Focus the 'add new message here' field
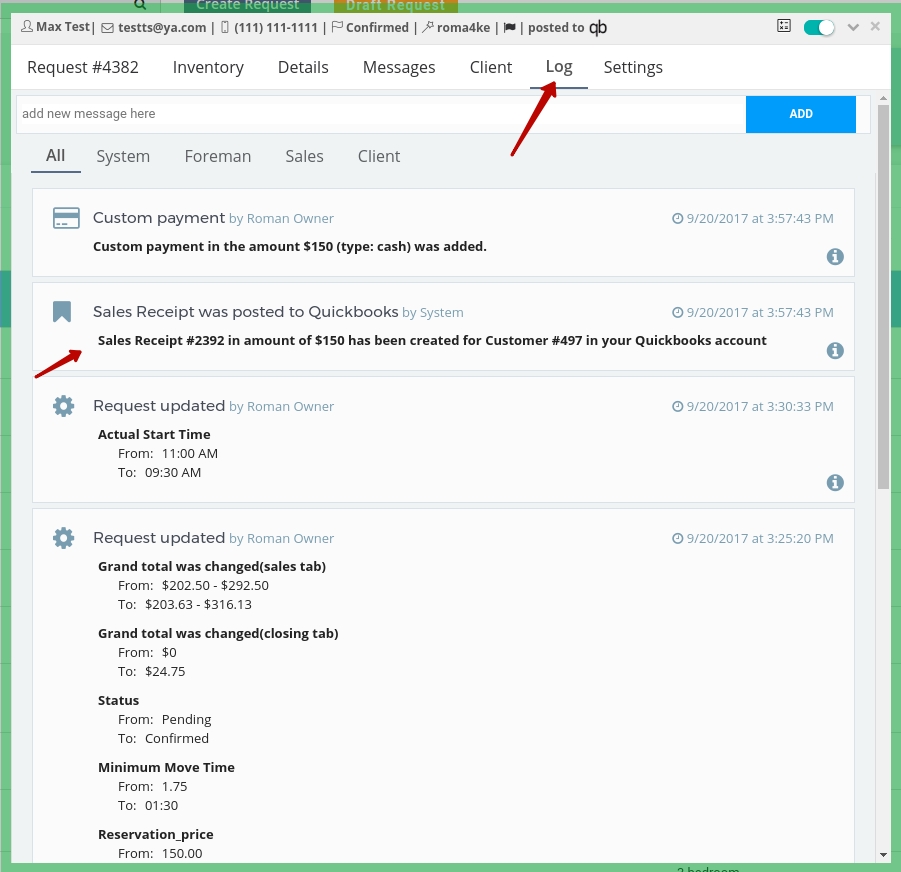This screenshot has width=901, height=872. [x=381, y=114]
